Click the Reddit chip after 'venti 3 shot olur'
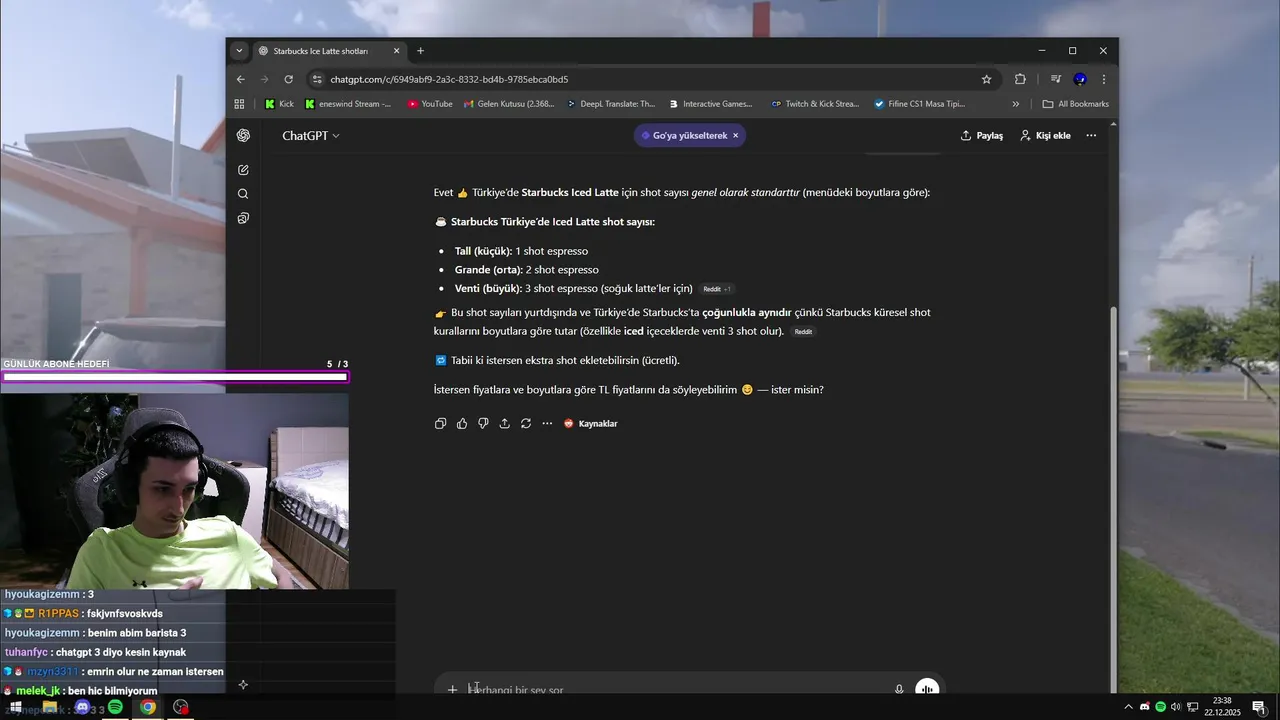 [x=803, y=332]
